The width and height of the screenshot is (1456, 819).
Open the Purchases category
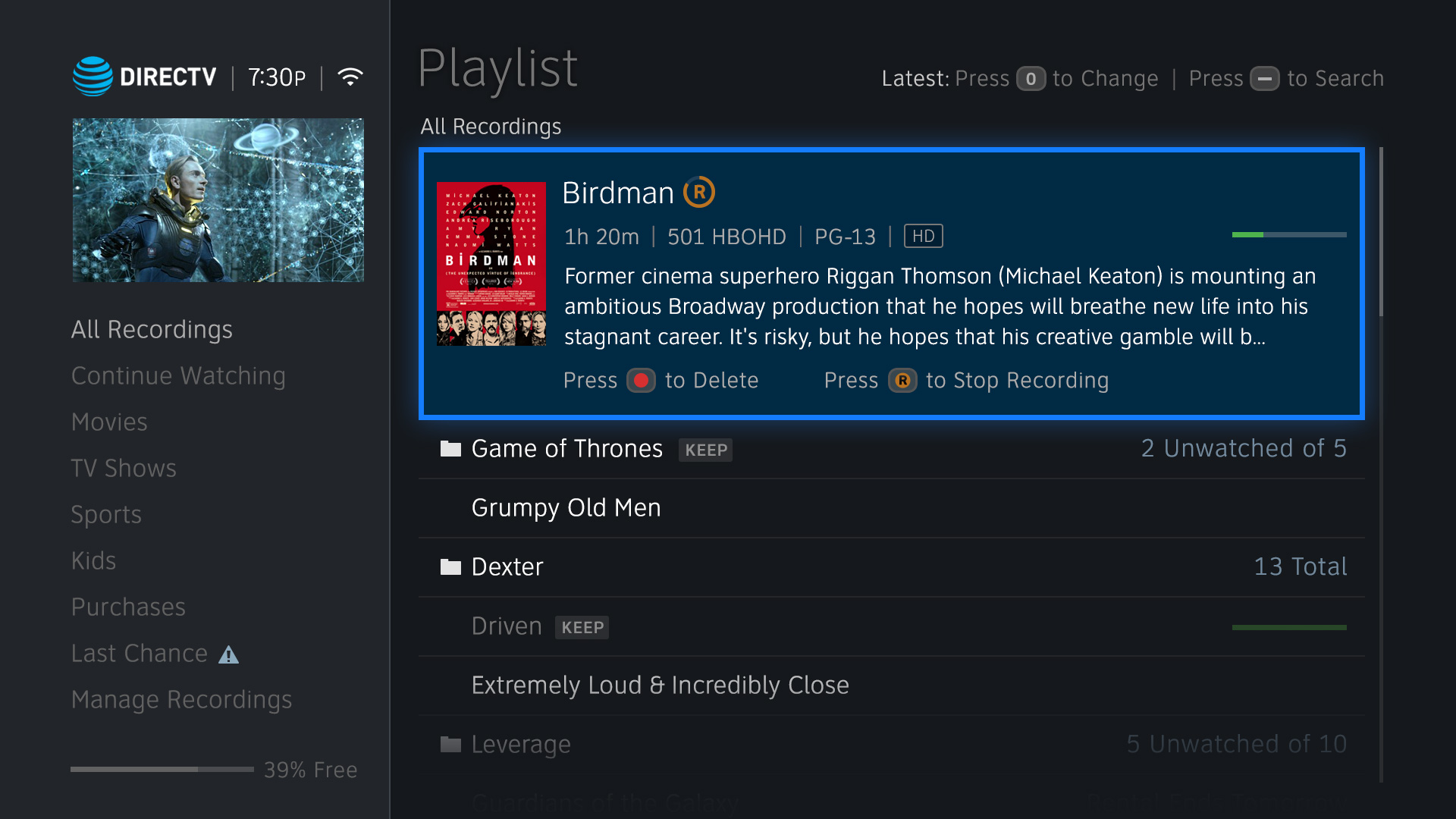[128, 607]
